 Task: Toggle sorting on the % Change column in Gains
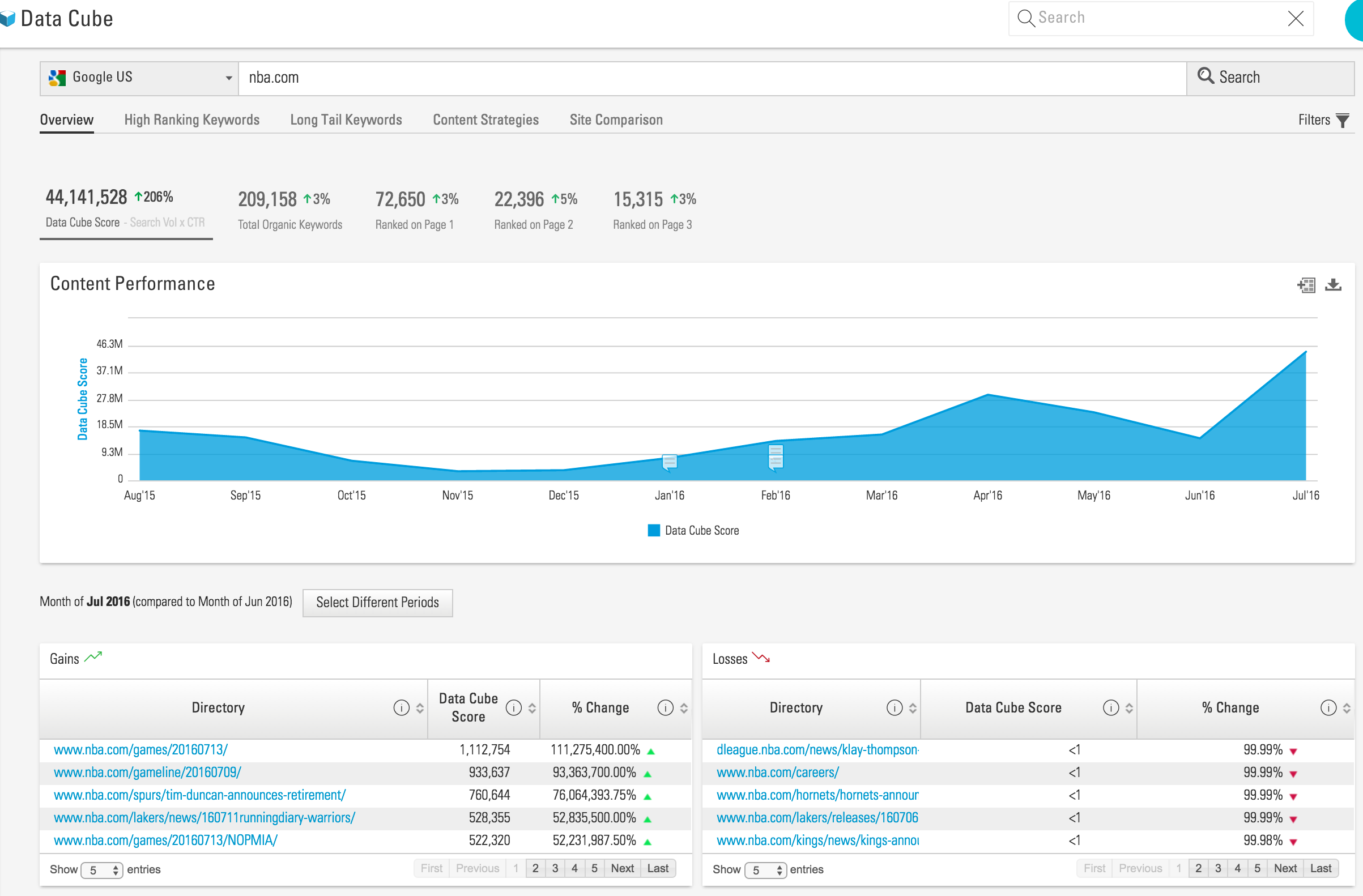pos(683,708)
